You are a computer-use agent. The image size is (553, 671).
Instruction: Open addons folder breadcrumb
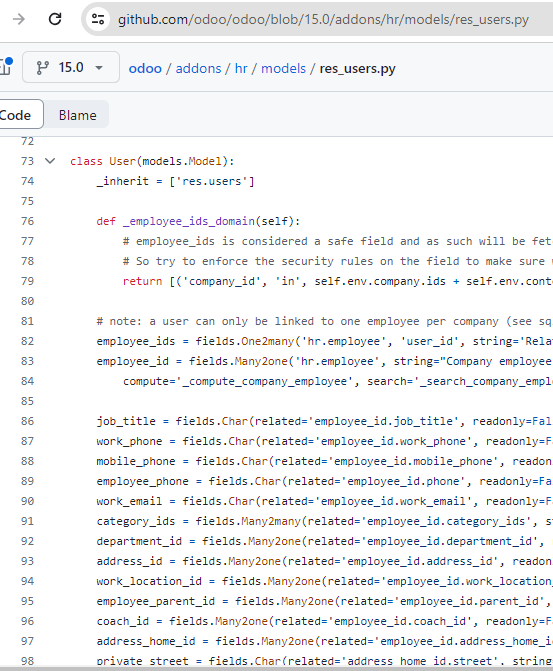pos(198,68)
